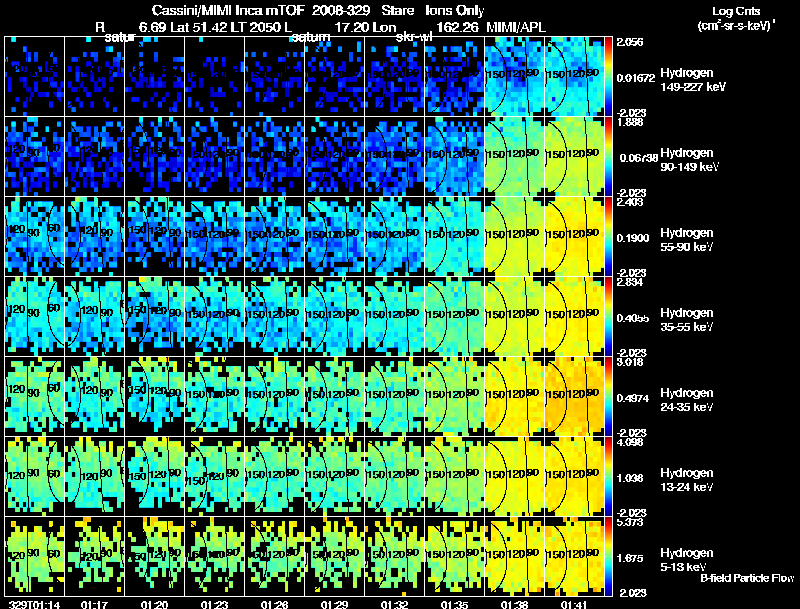
Task: Click the color bar for 24-35 keV row
Action: point(608,396)
